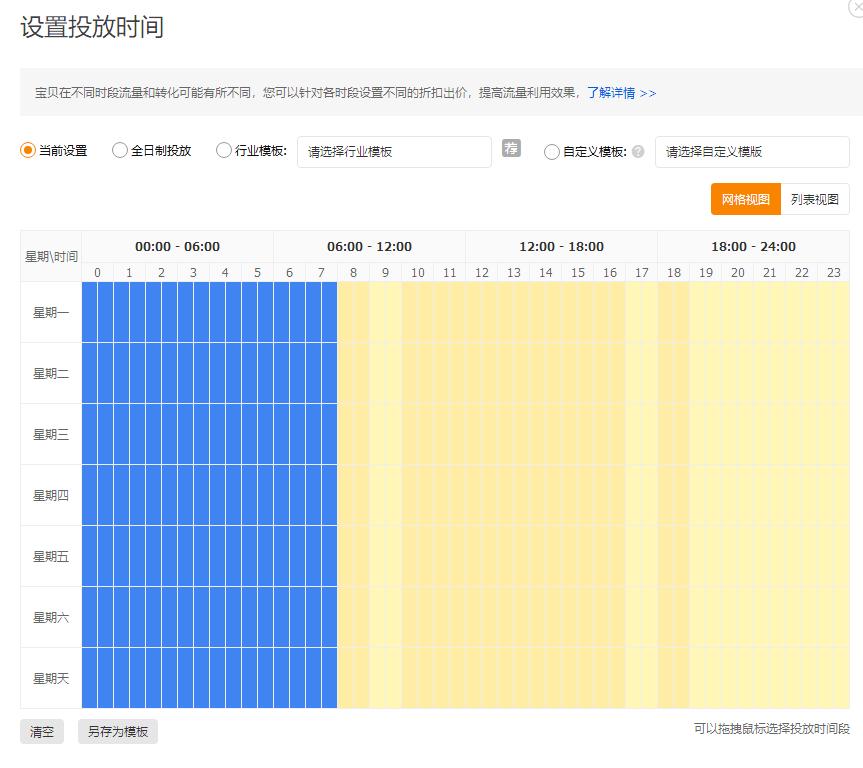The height and width of the screenshot is (768, 863).
Task: Open the 请选择行业模板 dropdown
Action: coord(393,152)
